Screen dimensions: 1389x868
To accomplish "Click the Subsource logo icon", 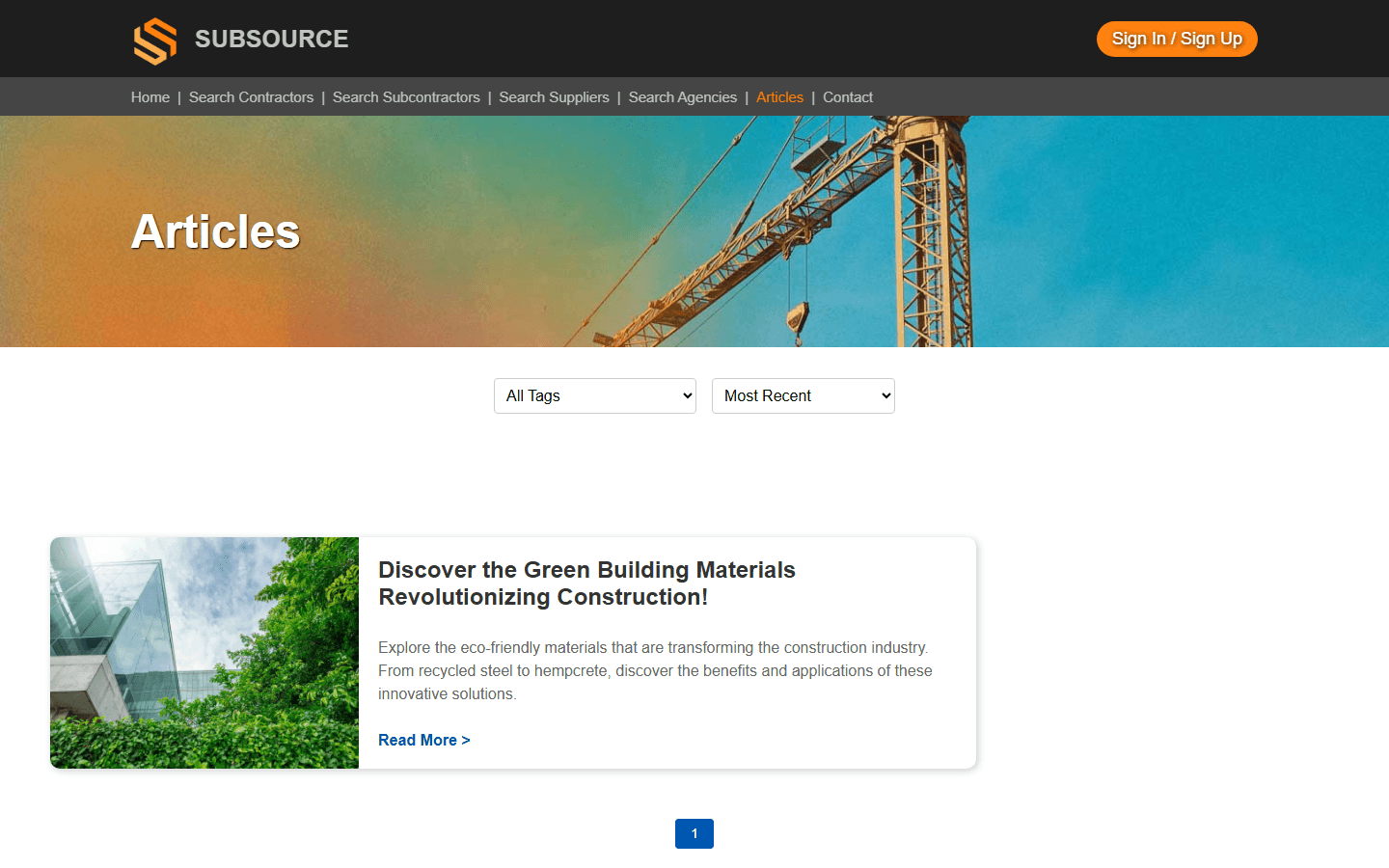I will 154,39.
